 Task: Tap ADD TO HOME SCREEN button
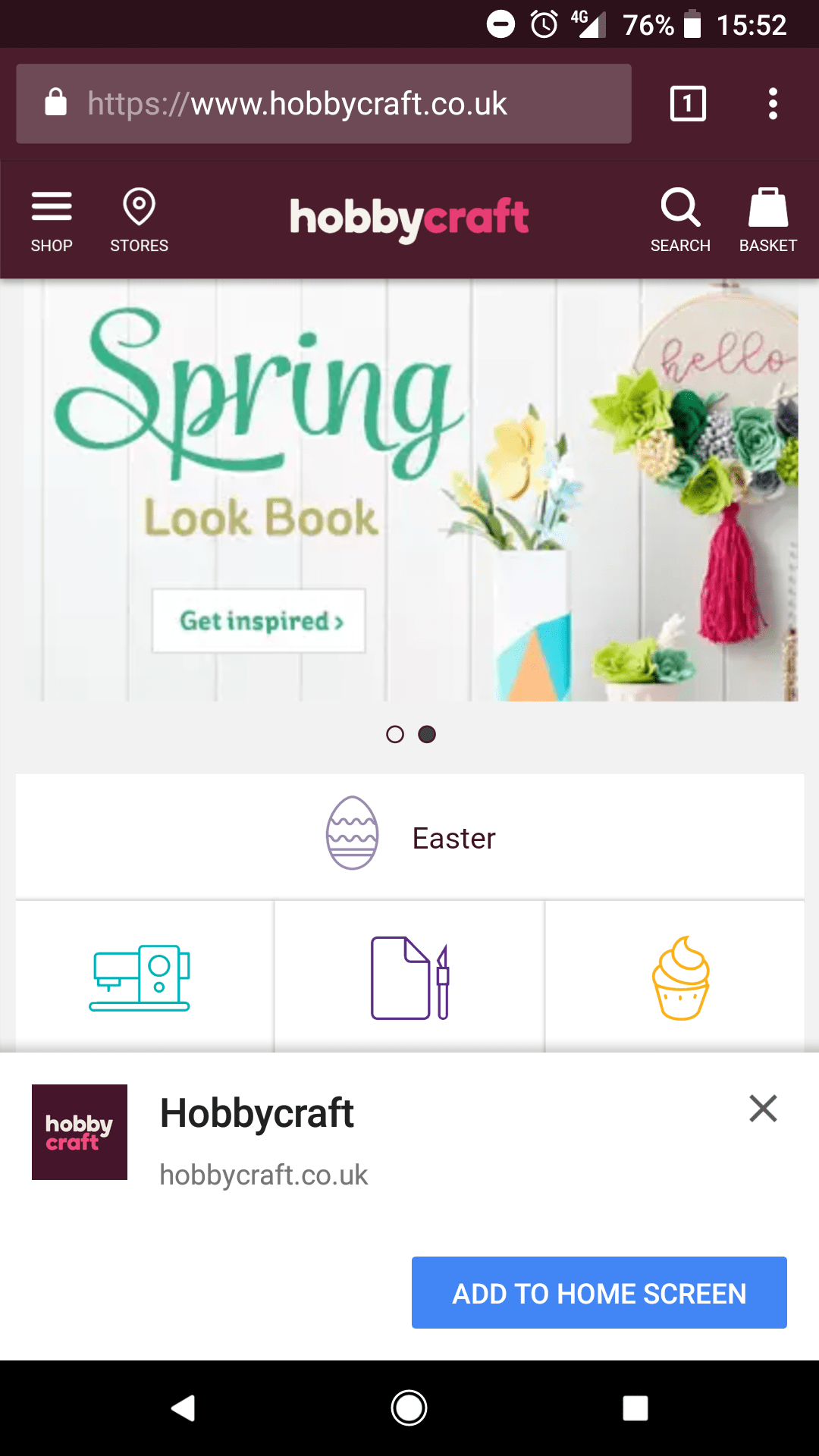coord(599,1292)
